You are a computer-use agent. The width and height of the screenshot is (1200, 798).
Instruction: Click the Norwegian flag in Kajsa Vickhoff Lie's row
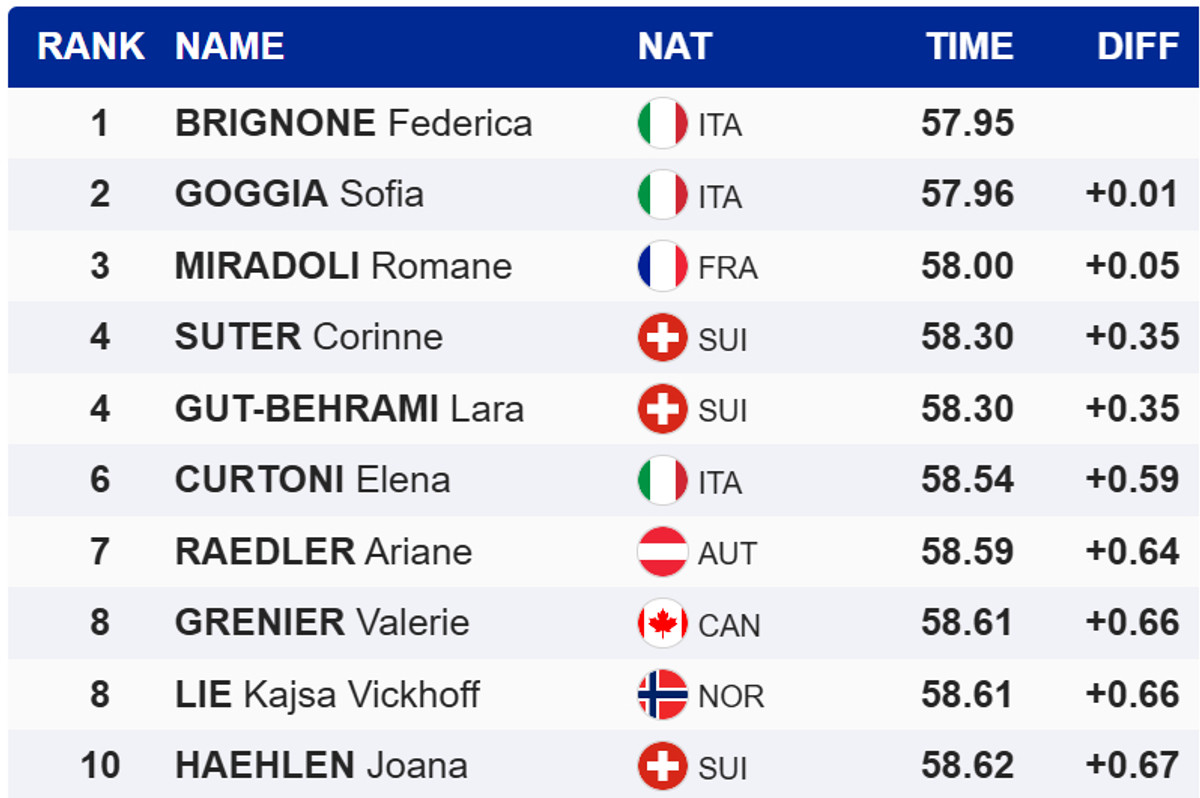pos(662,695)
